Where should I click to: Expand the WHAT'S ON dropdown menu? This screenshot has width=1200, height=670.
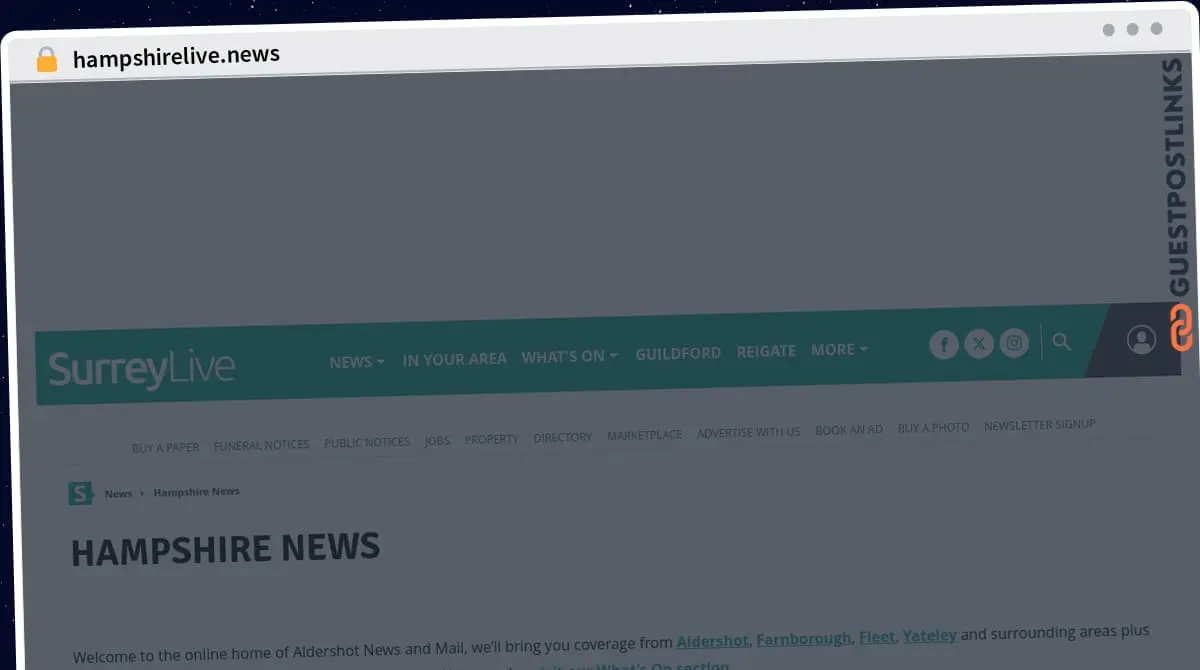(570, 356)
